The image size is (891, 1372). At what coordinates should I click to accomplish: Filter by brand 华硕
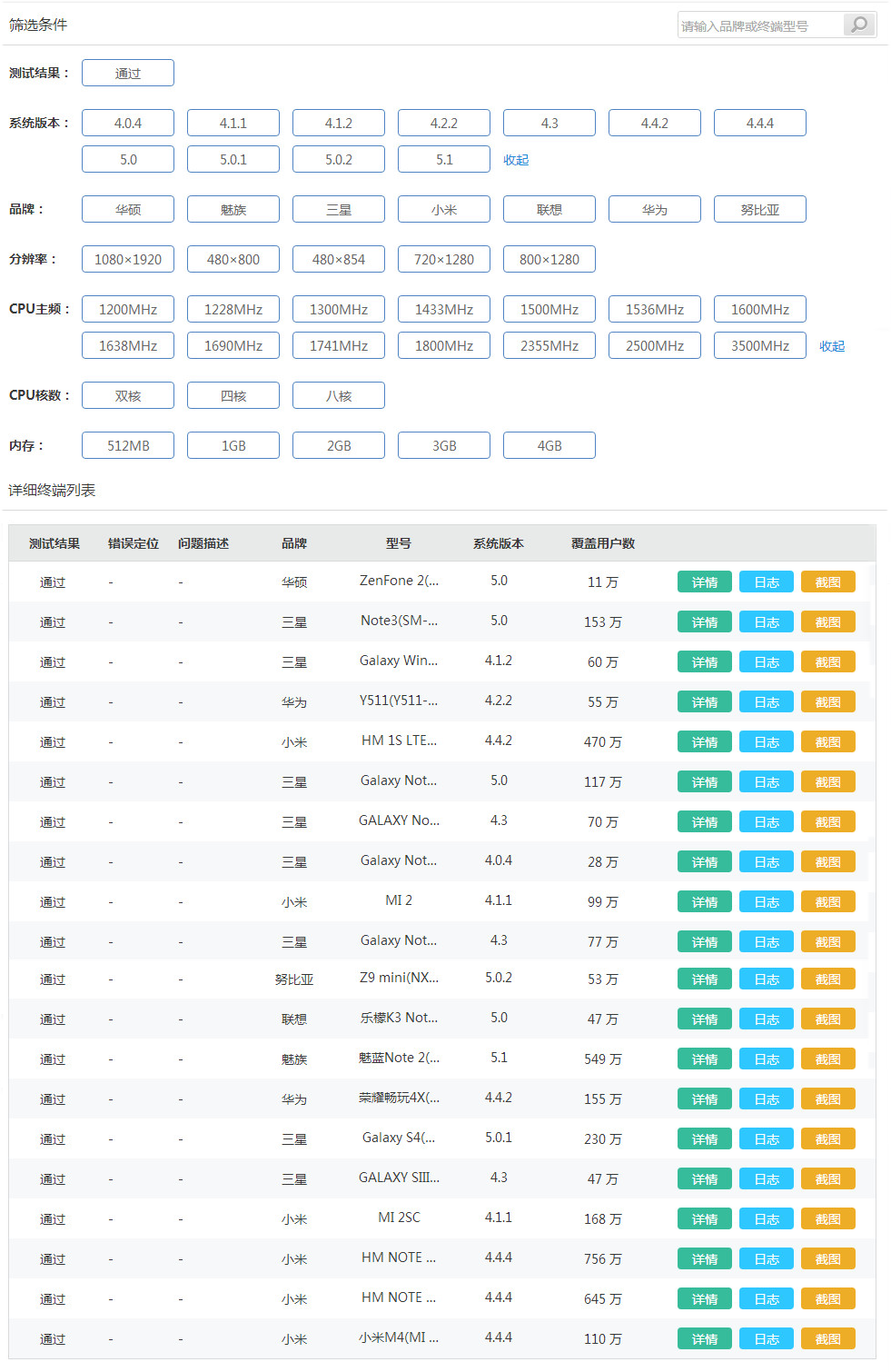point(128,209)
